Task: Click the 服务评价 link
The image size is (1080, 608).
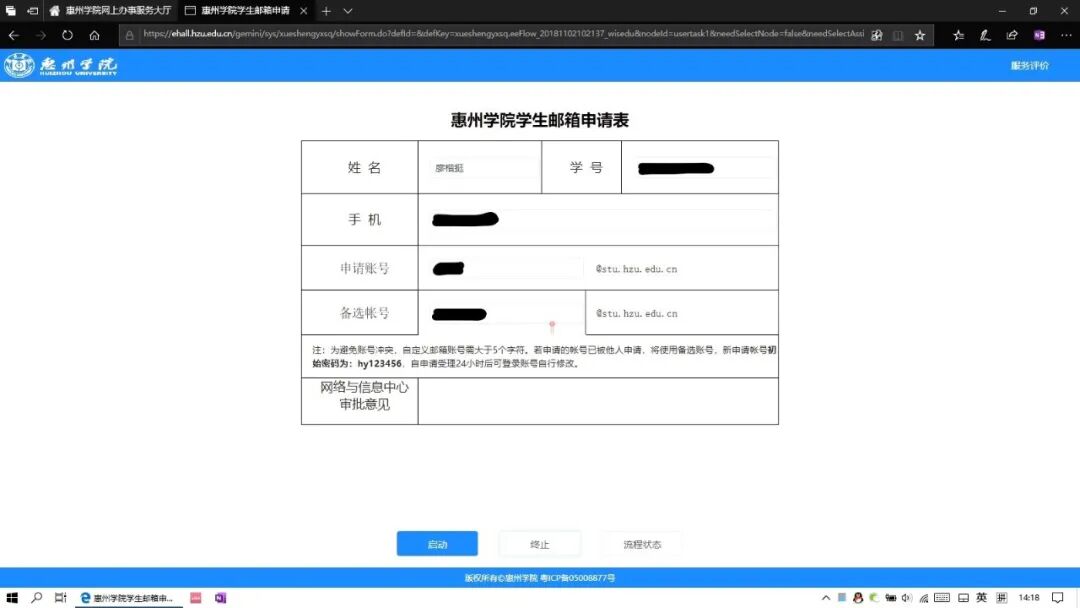Action: click(1030, 65)
